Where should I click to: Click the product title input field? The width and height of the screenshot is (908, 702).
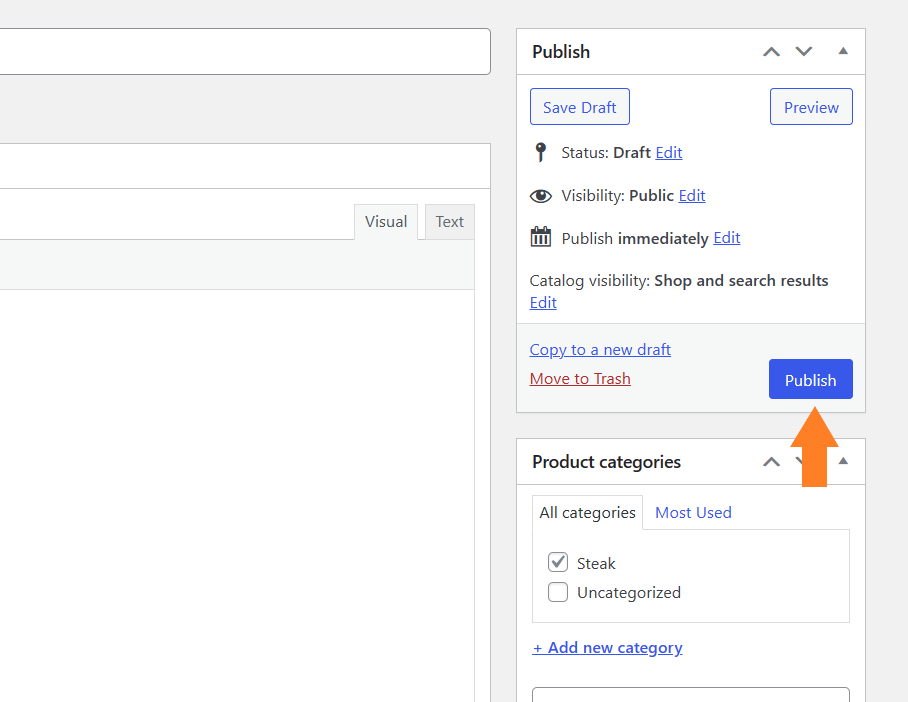tap(245, 52)
